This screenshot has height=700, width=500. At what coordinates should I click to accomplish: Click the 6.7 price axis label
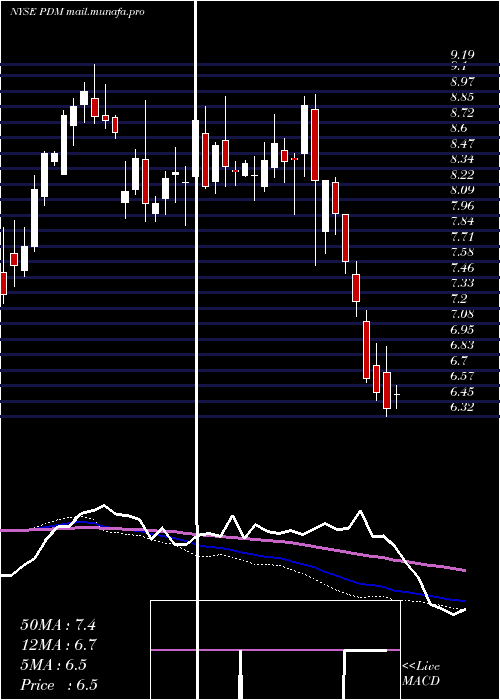[x=459, y=361]
